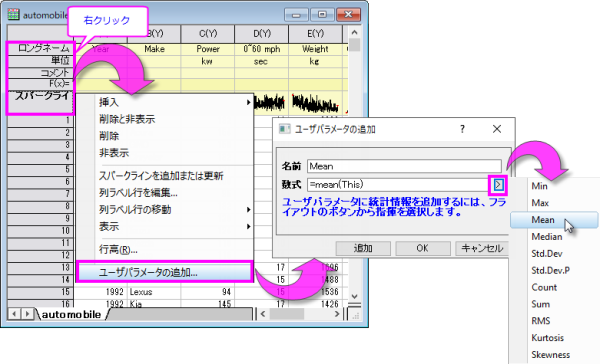Click the 追加 button in the dialog
This screenshot has height=364, width=600.
(x=363, y=248)
